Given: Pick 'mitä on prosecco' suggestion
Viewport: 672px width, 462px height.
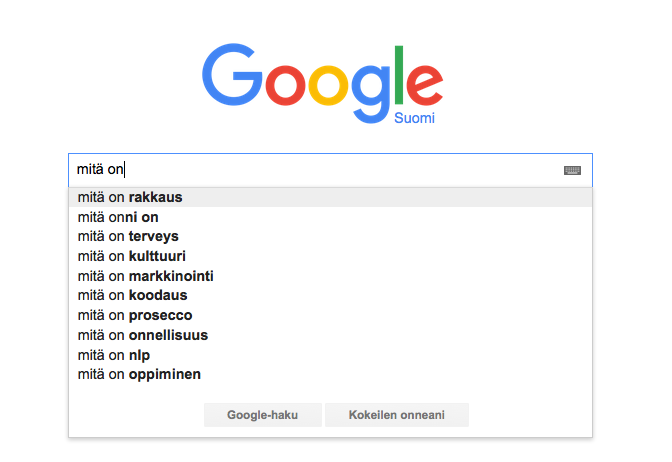Looking at the screenshot, I should click(330, 315).
